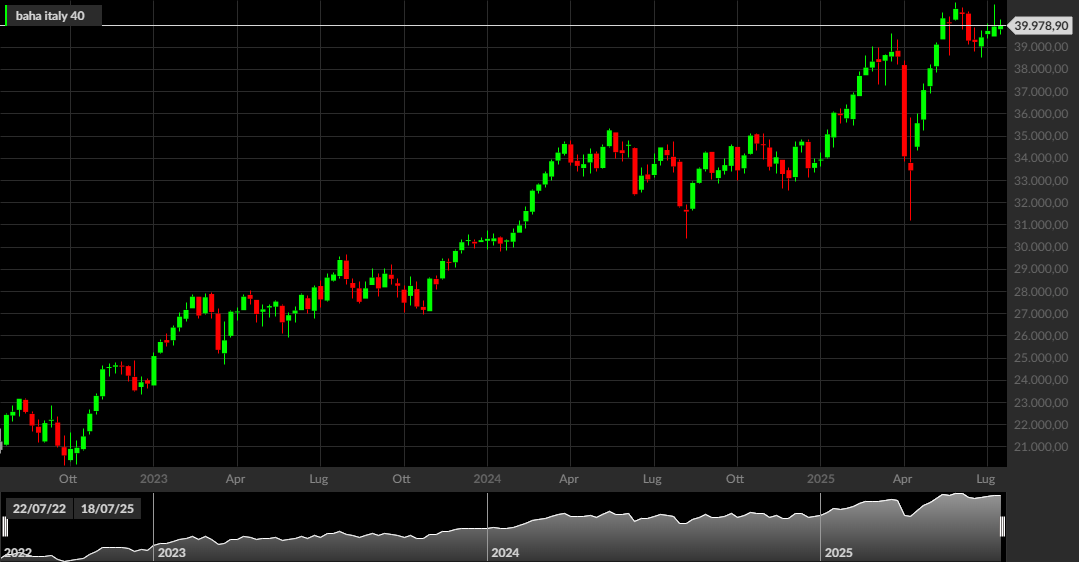This screenshot has height=562, width=1079.
Task: Select the start date field 22/07/22
Action: pyautogui.click(x=39, y=509)
